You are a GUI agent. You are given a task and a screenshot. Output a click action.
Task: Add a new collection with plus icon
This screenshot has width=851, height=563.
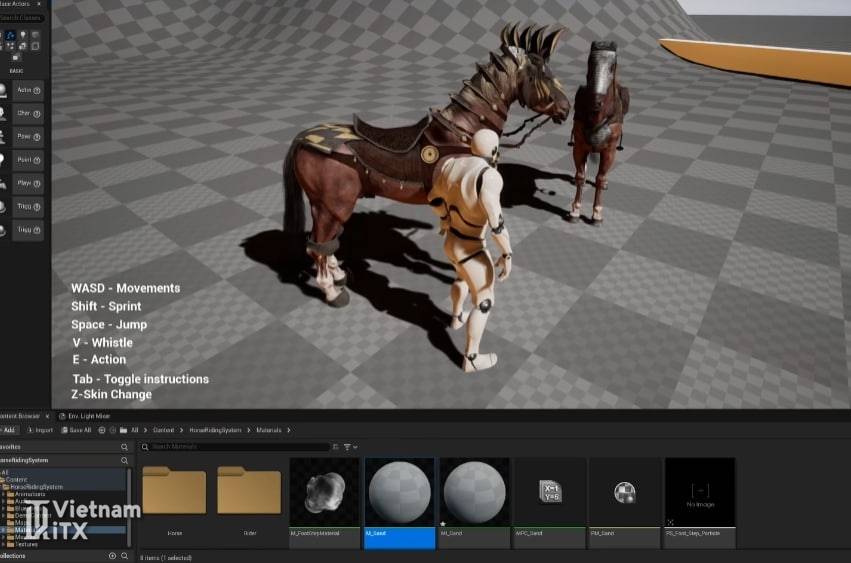pyautogui.click(x=112, y=555)
